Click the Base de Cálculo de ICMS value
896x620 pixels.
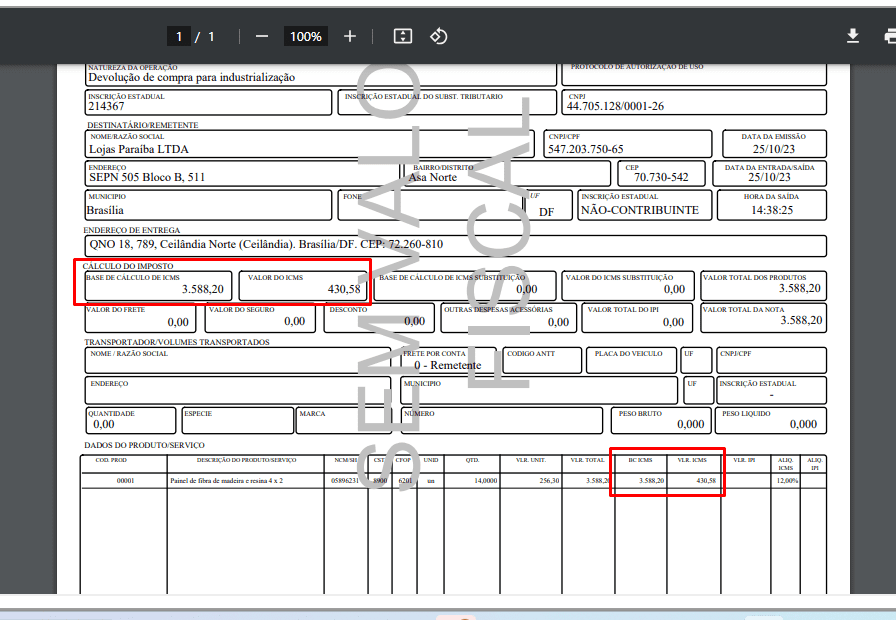[x=203, y=289]
